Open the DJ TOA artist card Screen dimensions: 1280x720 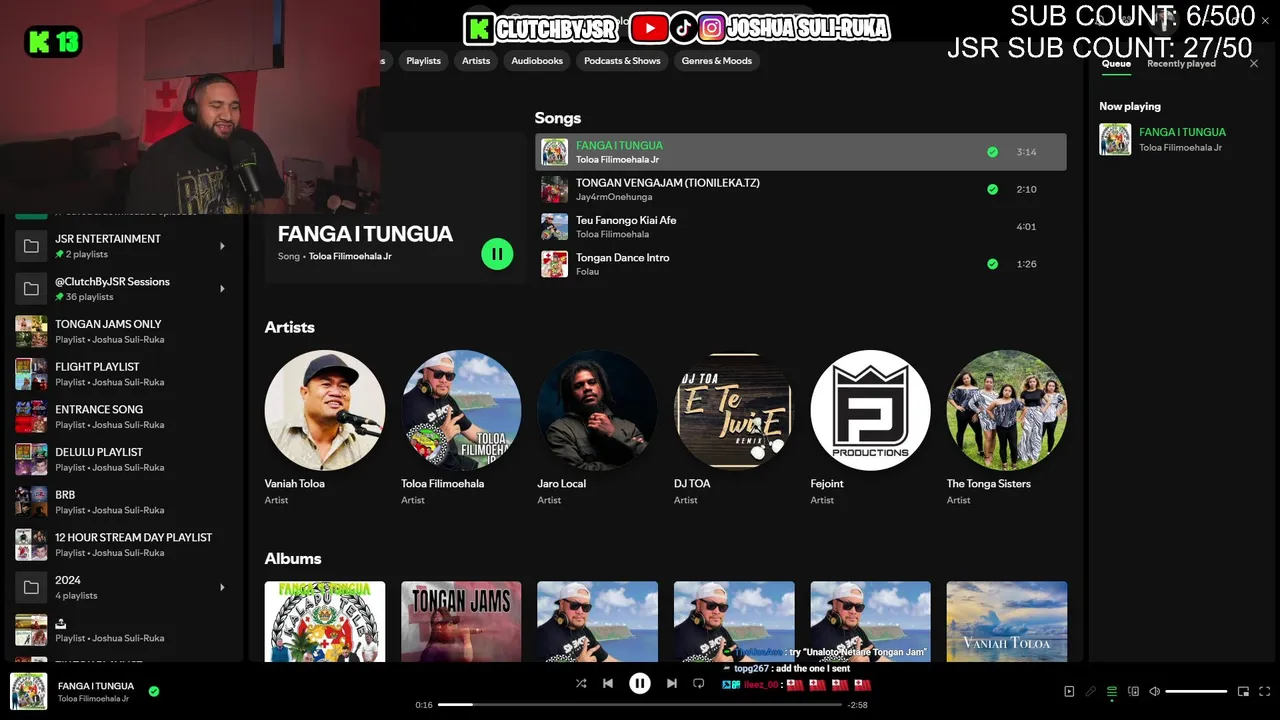(x=734, y=428)
